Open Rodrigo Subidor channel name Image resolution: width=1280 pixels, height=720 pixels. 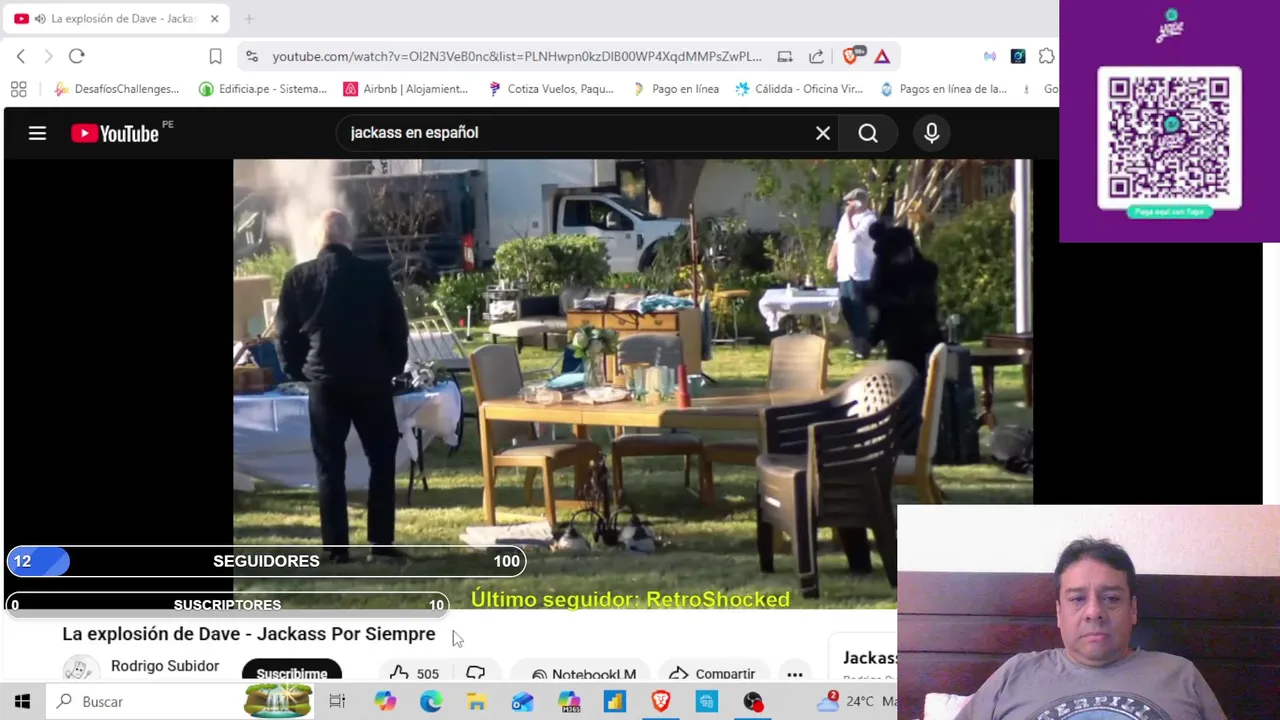click(x=165, y=666)
